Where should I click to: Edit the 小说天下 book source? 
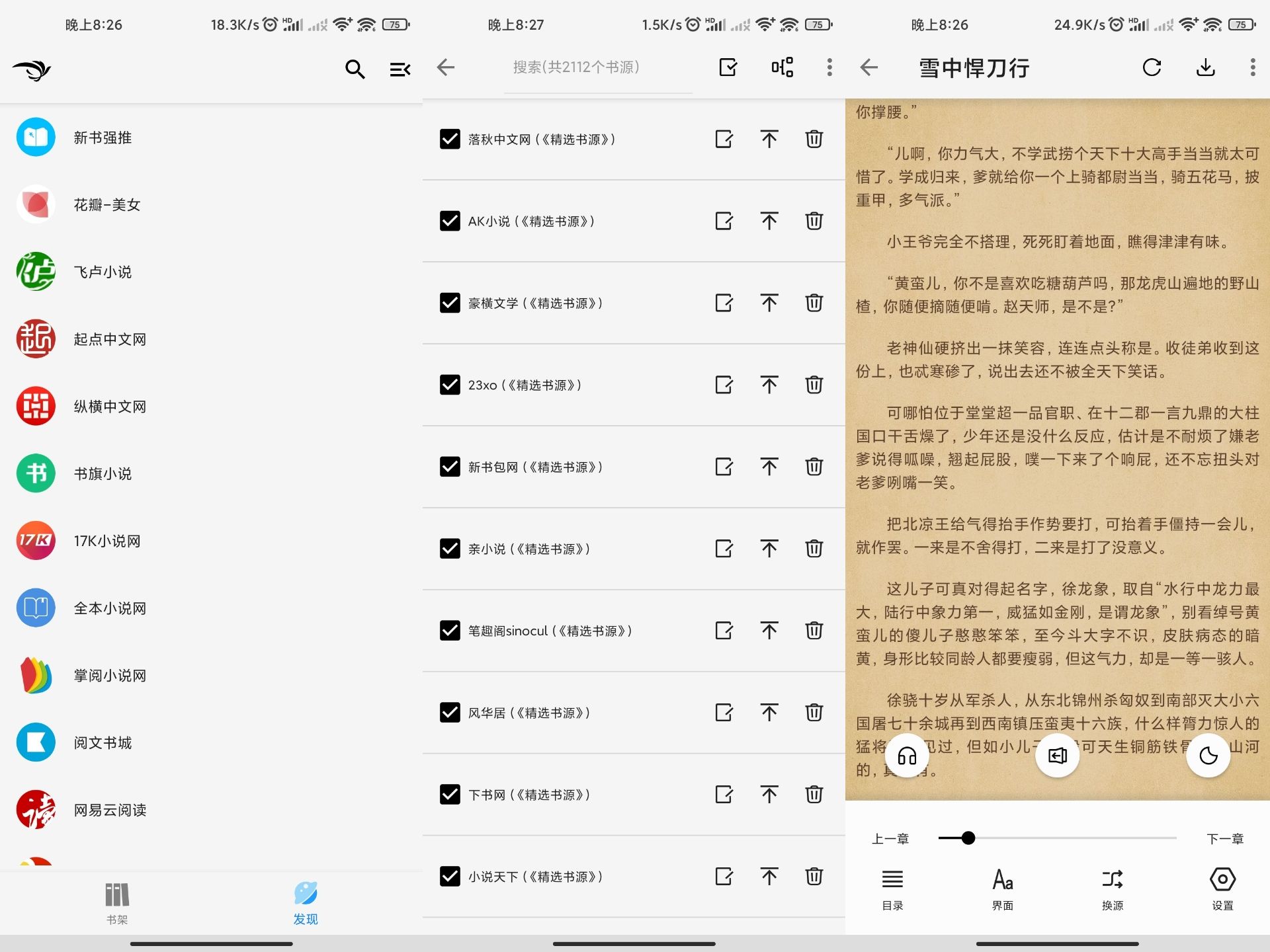click(724, 877)
